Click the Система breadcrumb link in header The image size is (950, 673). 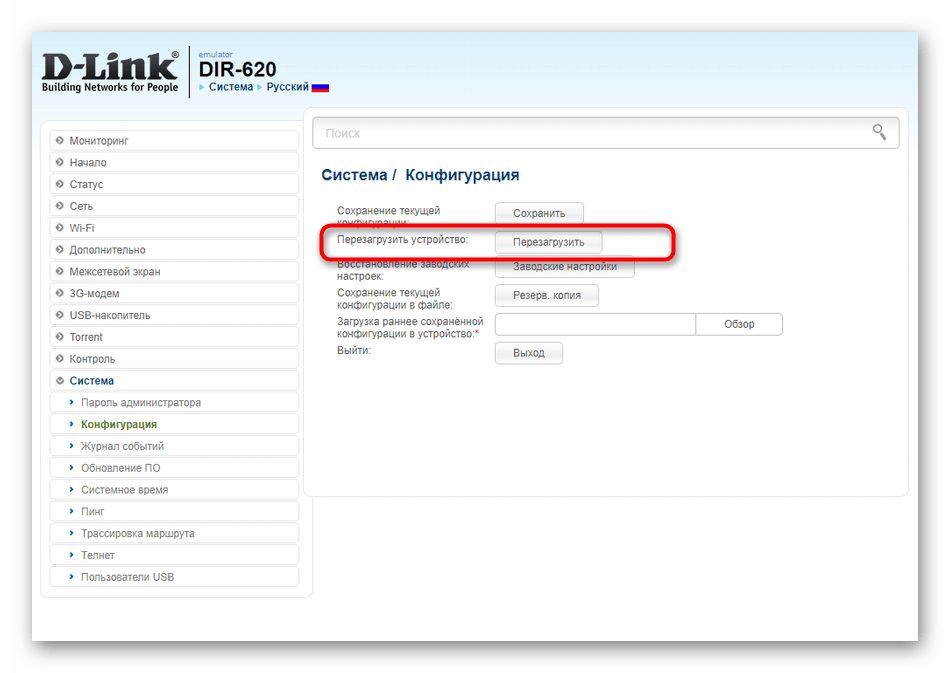pyautogui.click(x=231, y=87)
